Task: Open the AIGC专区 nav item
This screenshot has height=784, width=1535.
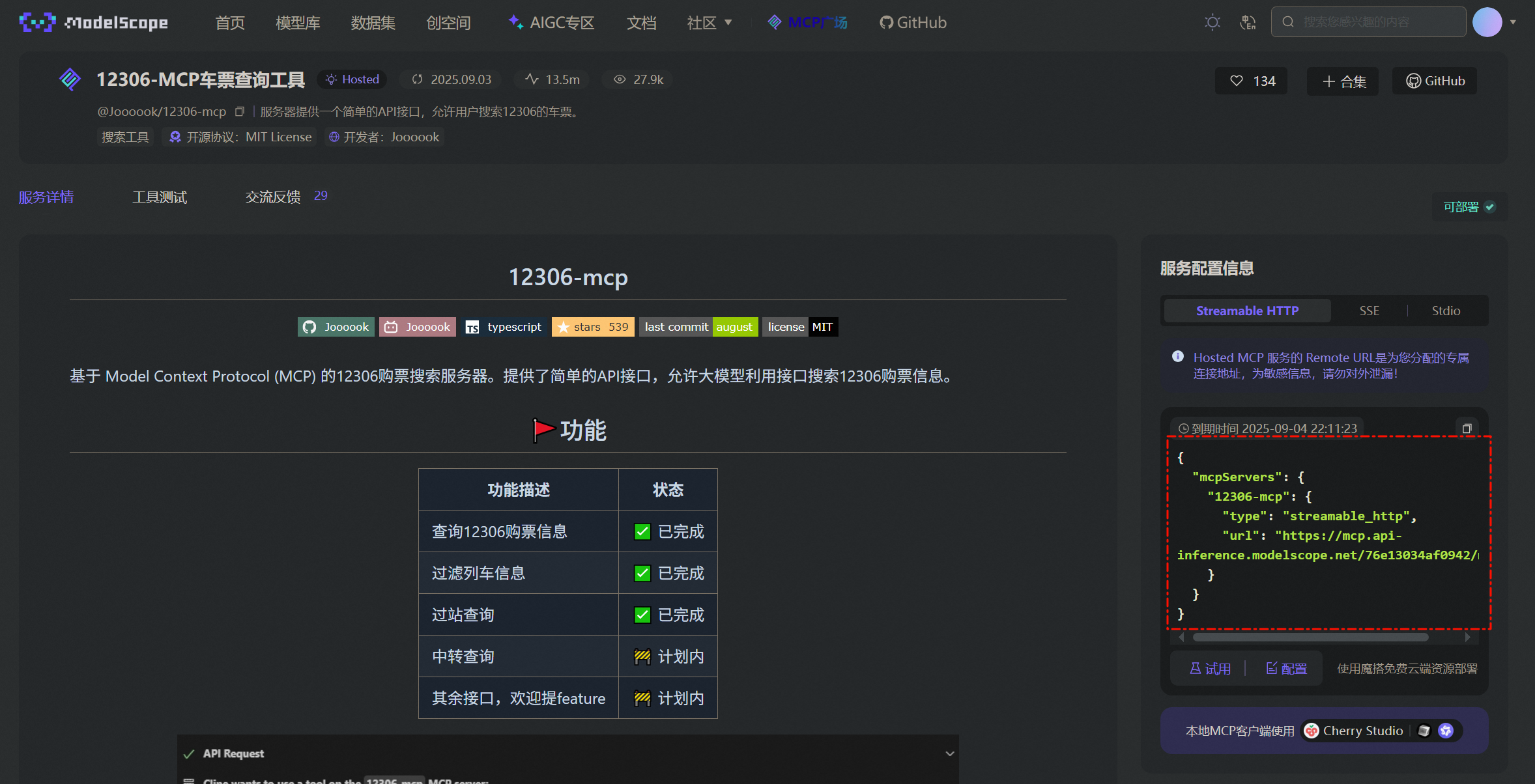Action: click(x=551, y=23)
